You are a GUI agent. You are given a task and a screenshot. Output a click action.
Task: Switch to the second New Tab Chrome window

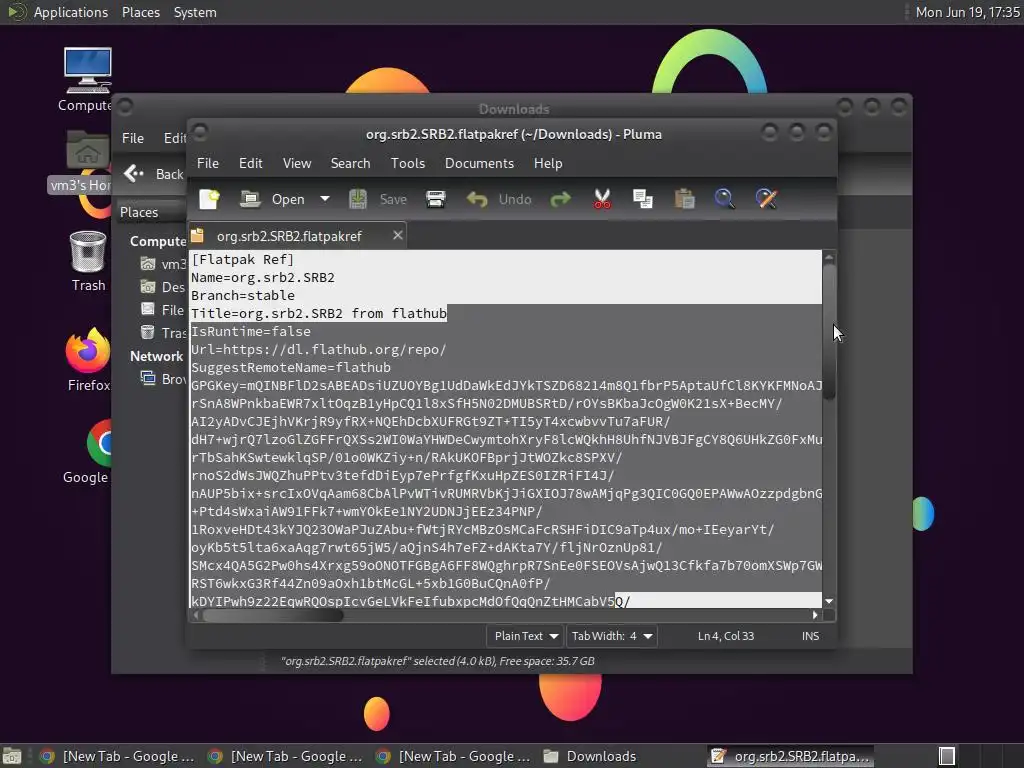tap(285, 756)
